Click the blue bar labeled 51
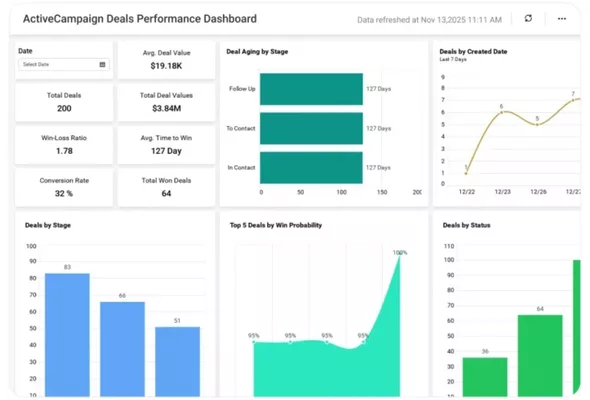Viewport: 590px width, 400px height. (178, 362)
